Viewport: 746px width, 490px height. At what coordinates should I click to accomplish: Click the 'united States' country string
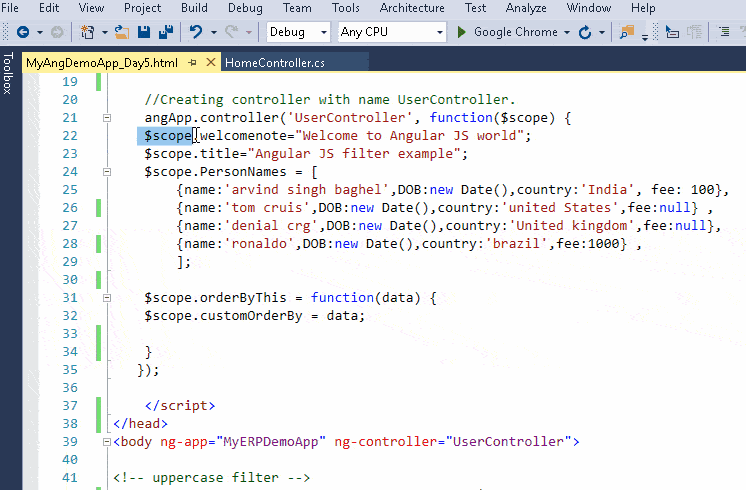[560, 207]
